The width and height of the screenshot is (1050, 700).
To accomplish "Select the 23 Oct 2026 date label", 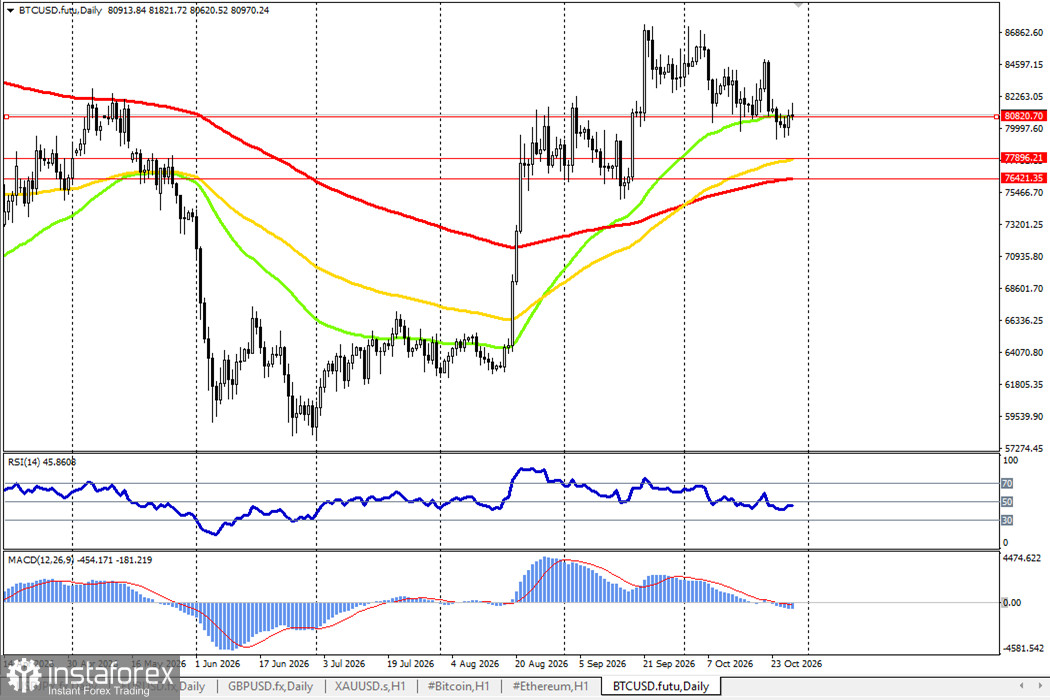I will 796,664.
